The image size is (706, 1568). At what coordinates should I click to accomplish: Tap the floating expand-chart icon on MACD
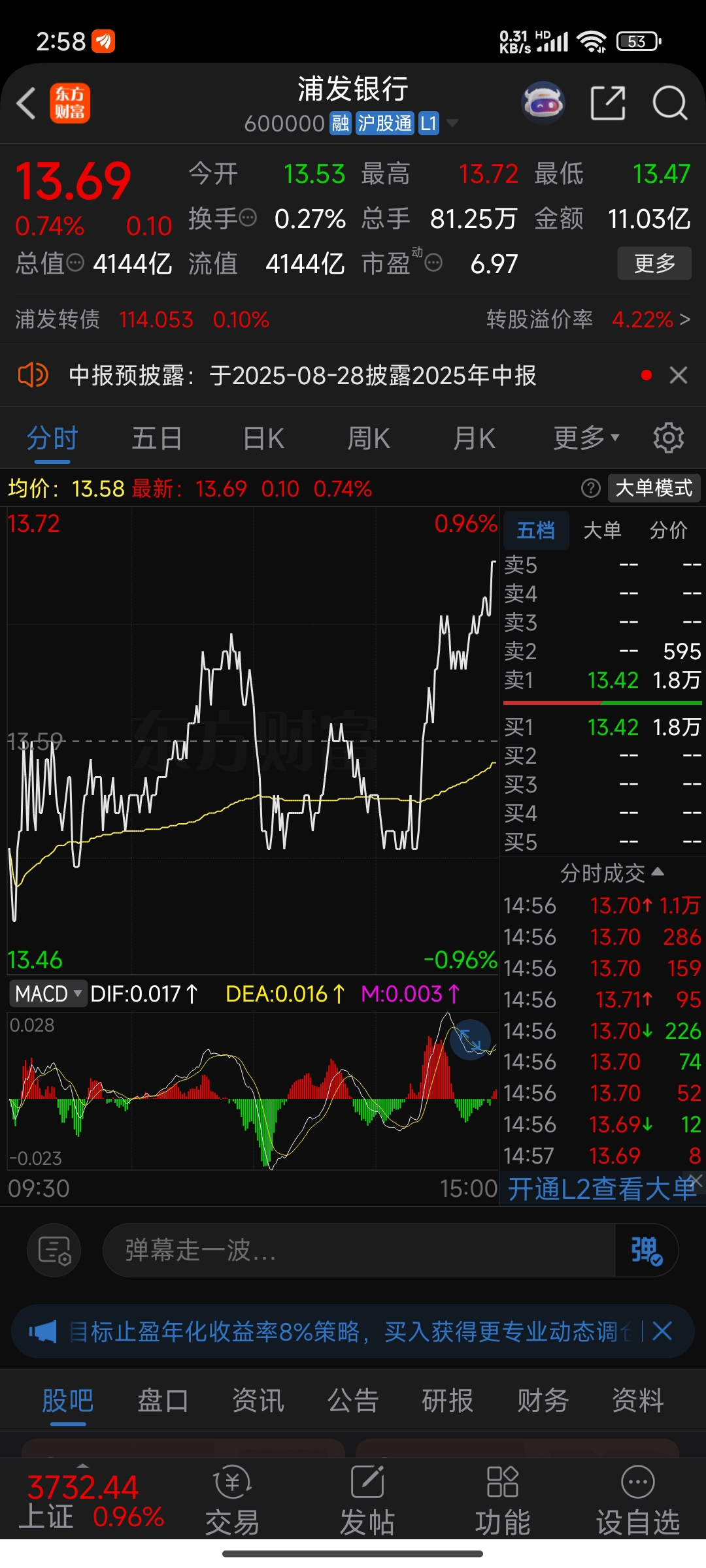470,1039
